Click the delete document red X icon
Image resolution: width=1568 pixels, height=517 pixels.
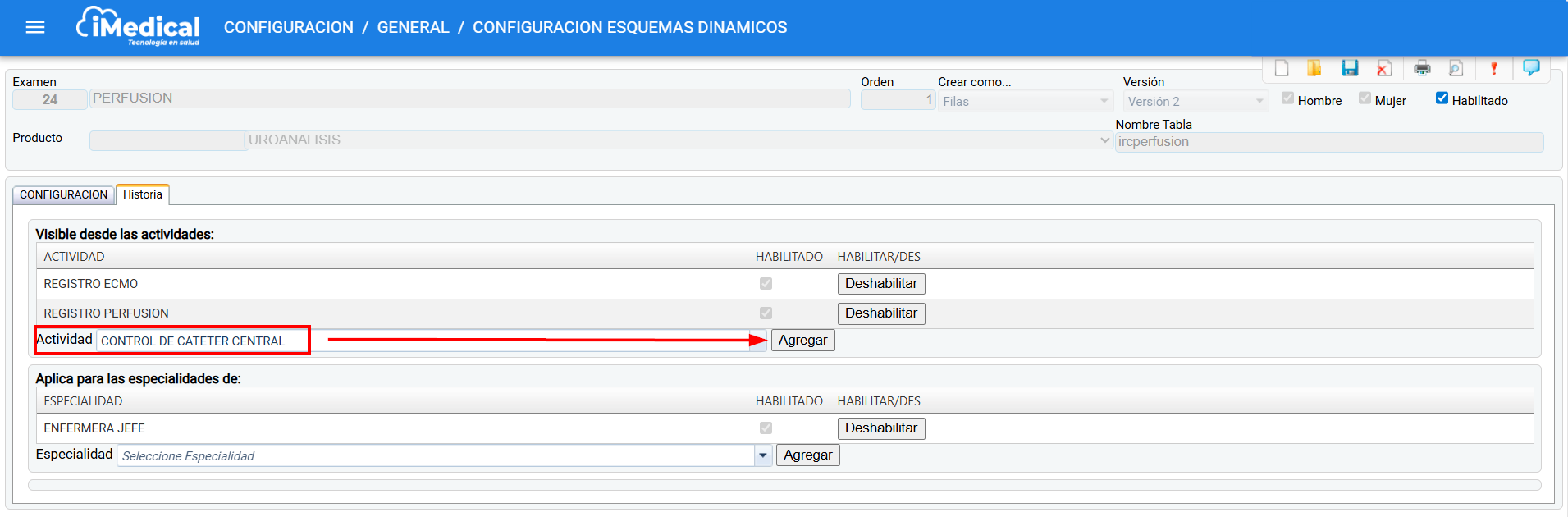(x=1384, y=68)
